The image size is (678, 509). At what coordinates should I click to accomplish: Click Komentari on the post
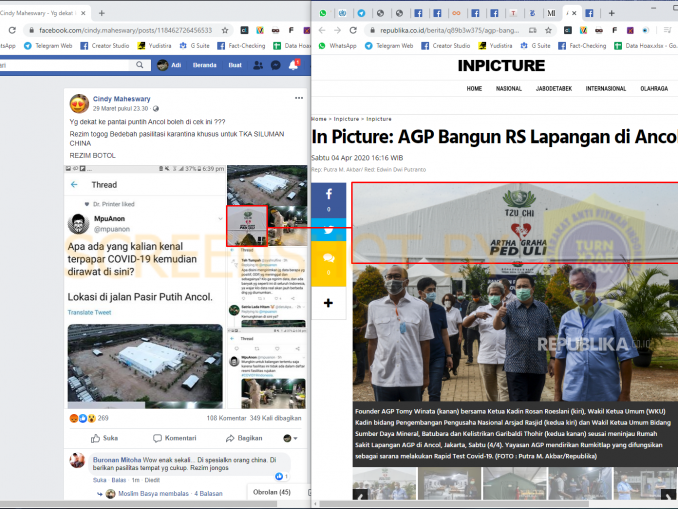175,438
